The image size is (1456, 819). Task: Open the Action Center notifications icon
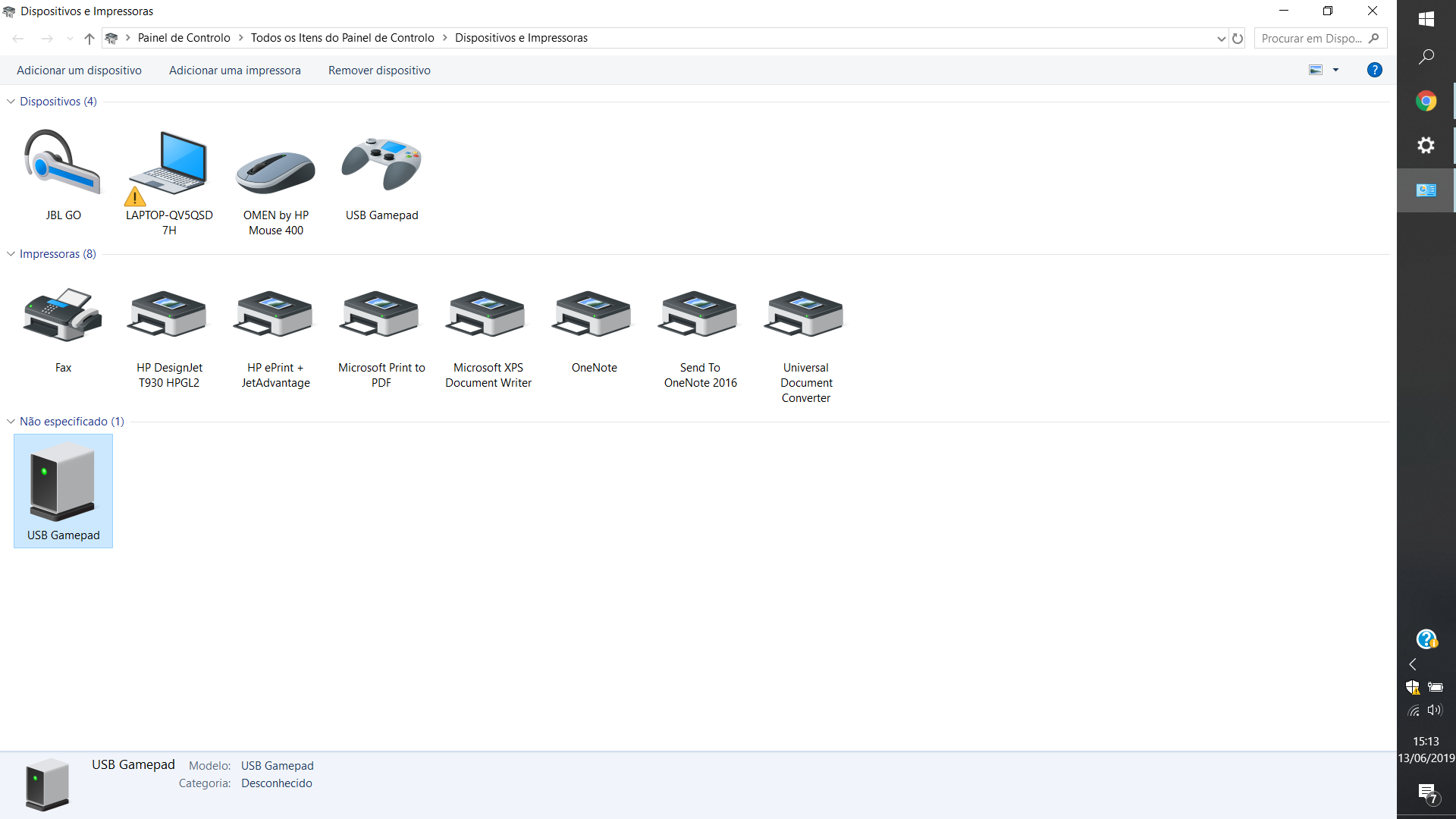coord(1427,793)
